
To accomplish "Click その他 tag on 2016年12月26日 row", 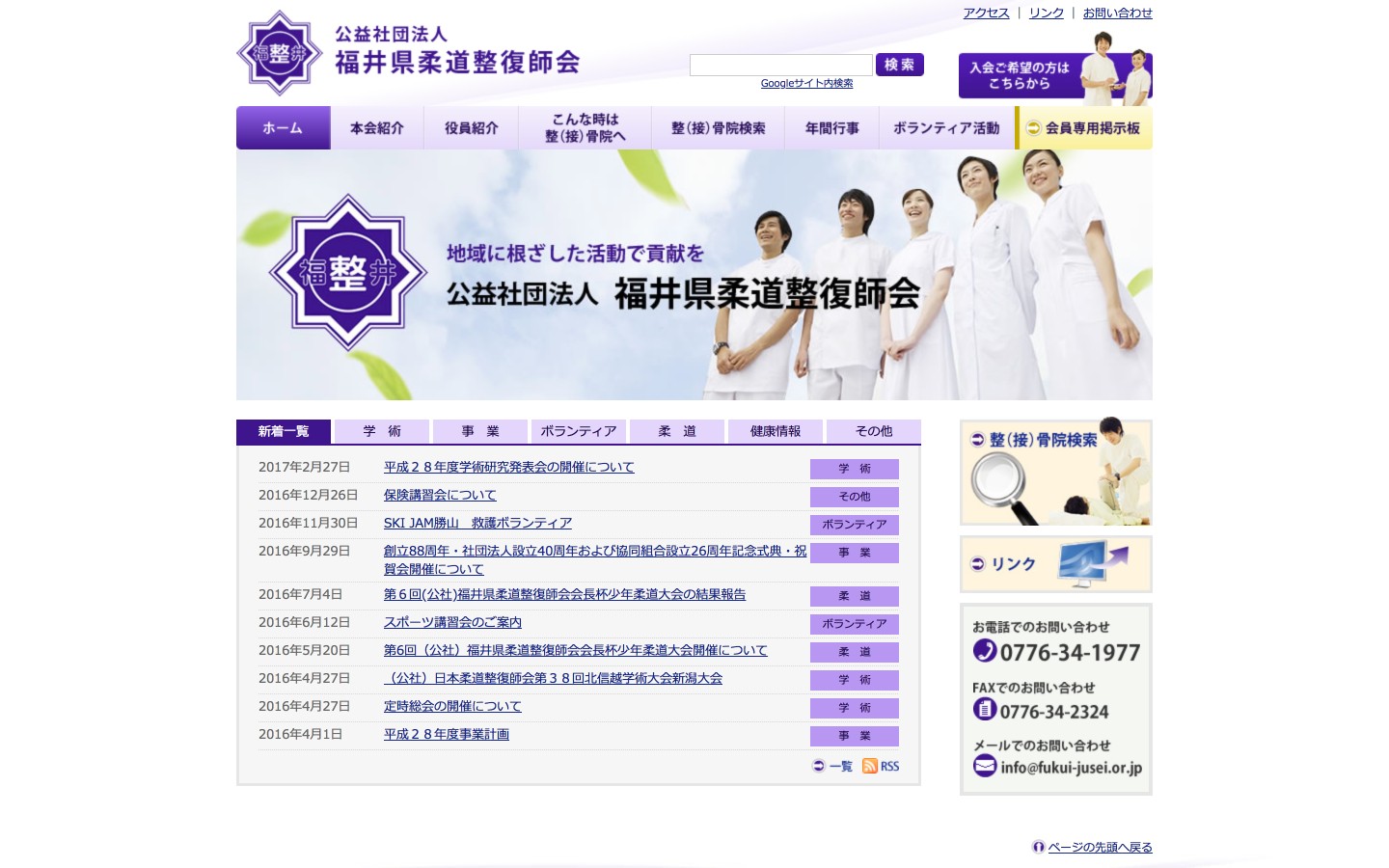I will (x=855, y=497).
